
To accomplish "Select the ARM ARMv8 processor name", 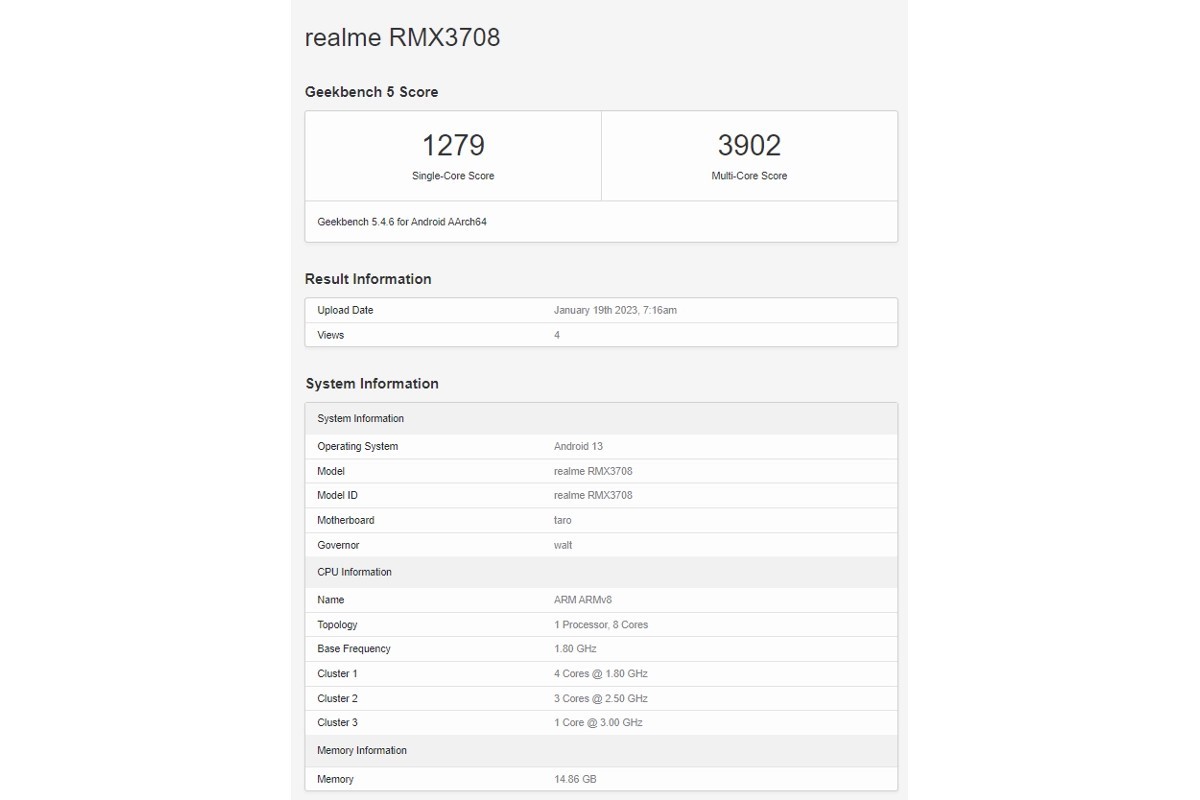I will tap(583, 600).
